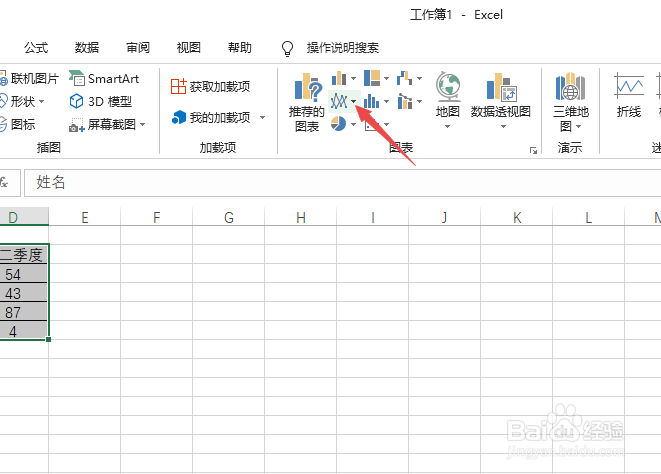661x474 pixels.
Task: Click Get Add-ins (获取加载项)
Action: pos(210,86)
